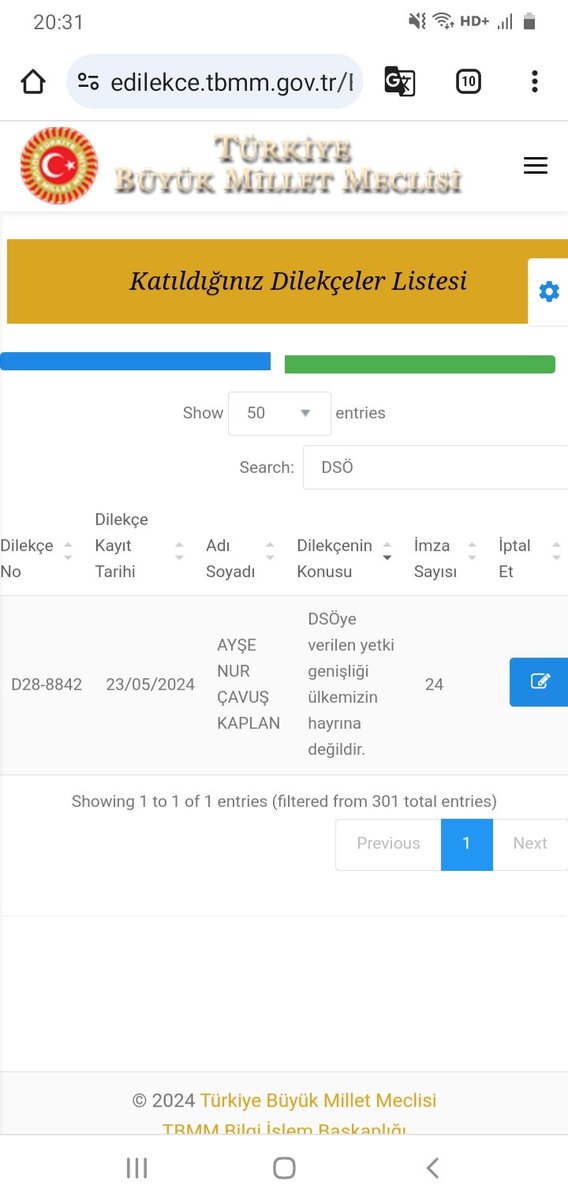The width and height of the screenshot is (568, 1200).
Task: Tap the Android back button
Action: [x=432, y=1168]
